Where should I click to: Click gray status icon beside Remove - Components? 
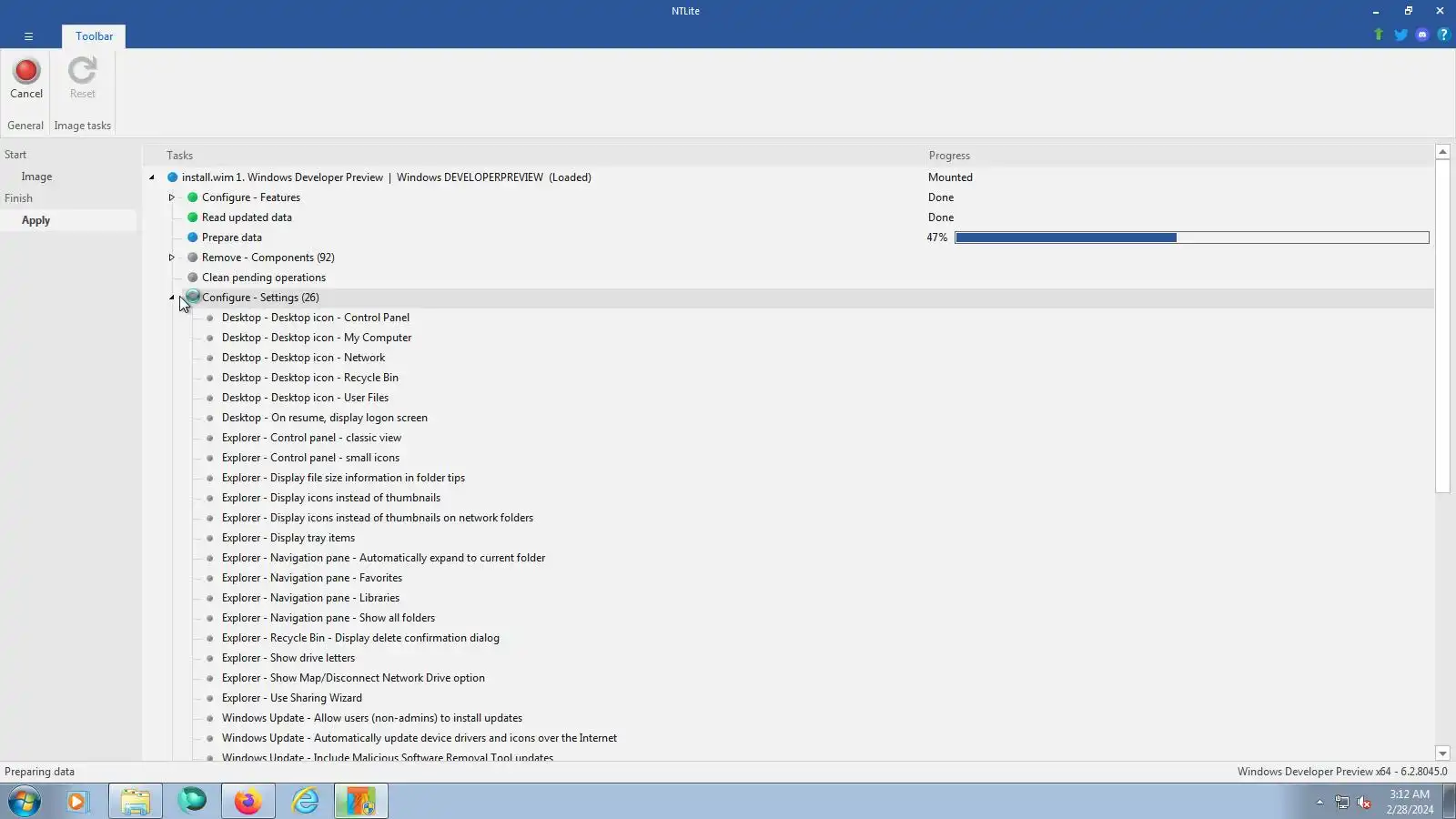click(192, 258)
